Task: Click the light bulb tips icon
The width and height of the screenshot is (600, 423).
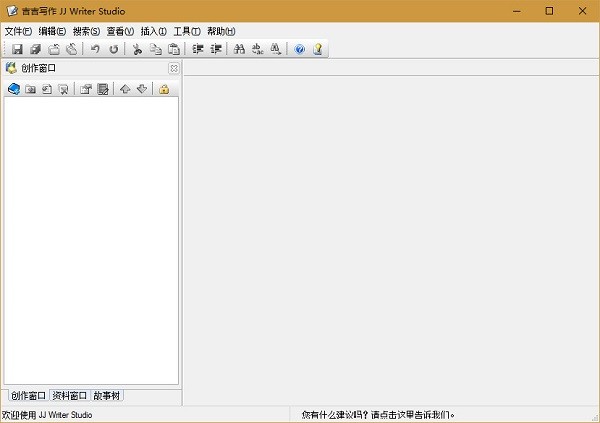Action: 317,49
